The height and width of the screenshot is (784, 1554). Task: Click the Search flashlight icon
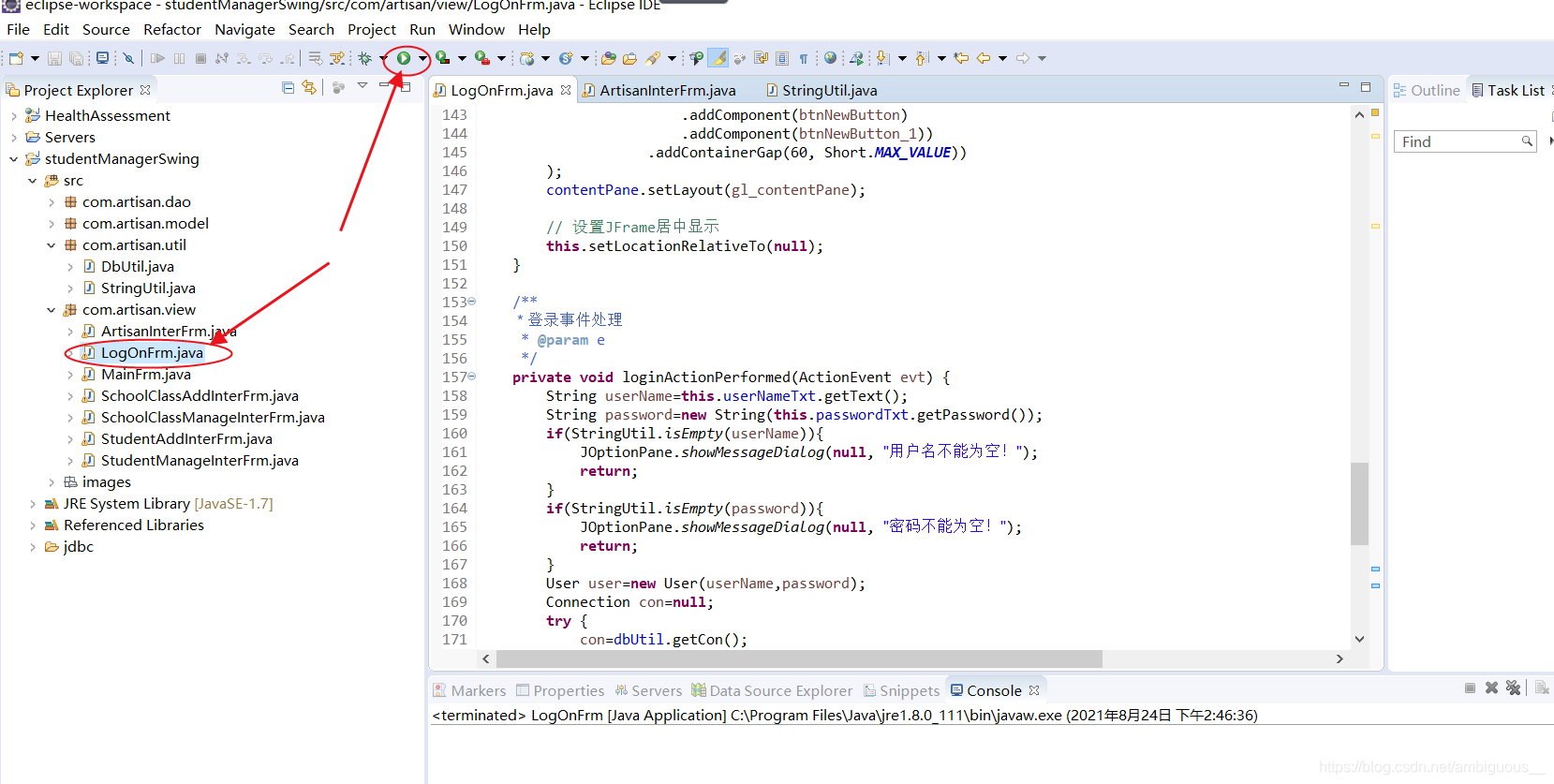pos(652,58)
